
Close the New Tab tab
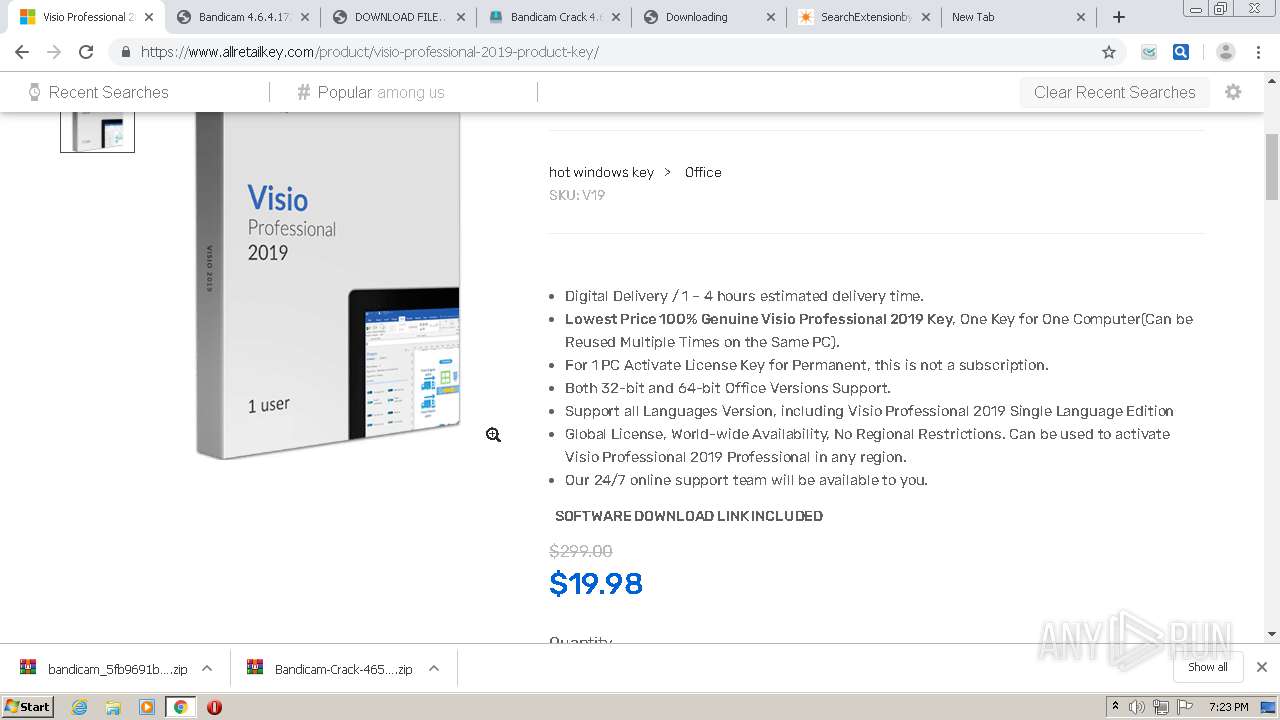pyautogui.click(x=1081, y=17)
